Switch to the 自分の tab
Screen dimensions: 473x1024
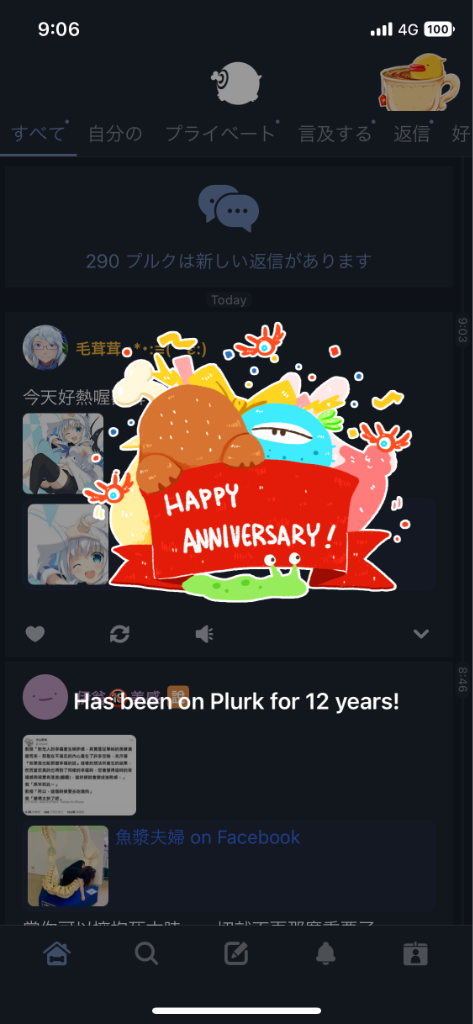pos(115,134)
